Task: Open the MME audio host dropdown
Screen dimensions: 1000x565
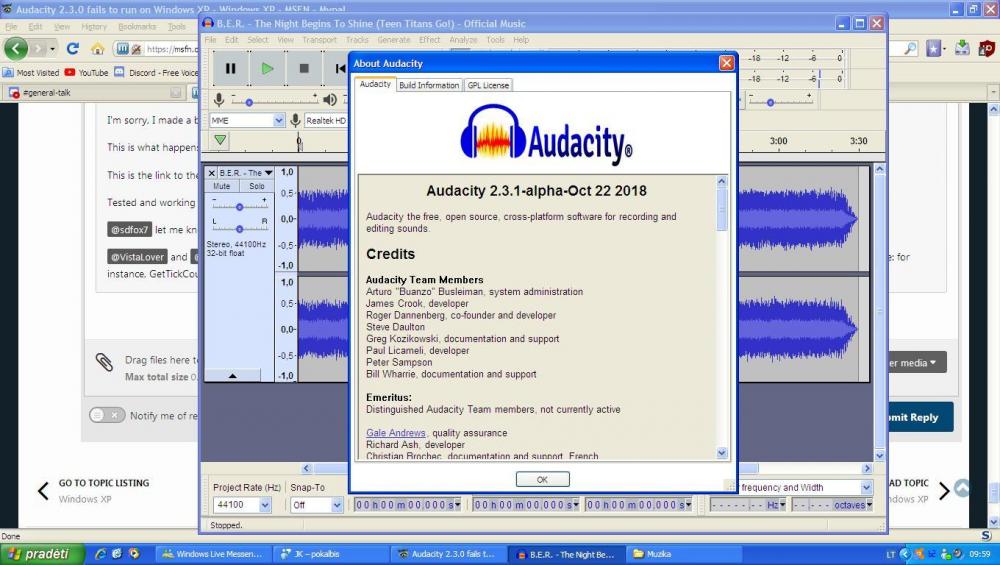Action: tap(247, 120)
